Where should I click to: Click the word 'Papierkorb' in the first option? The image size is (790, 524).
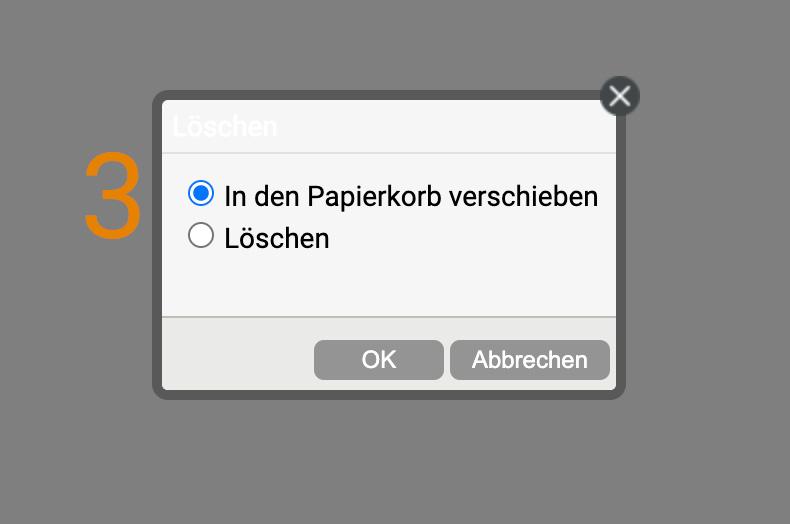coord(374,196)
